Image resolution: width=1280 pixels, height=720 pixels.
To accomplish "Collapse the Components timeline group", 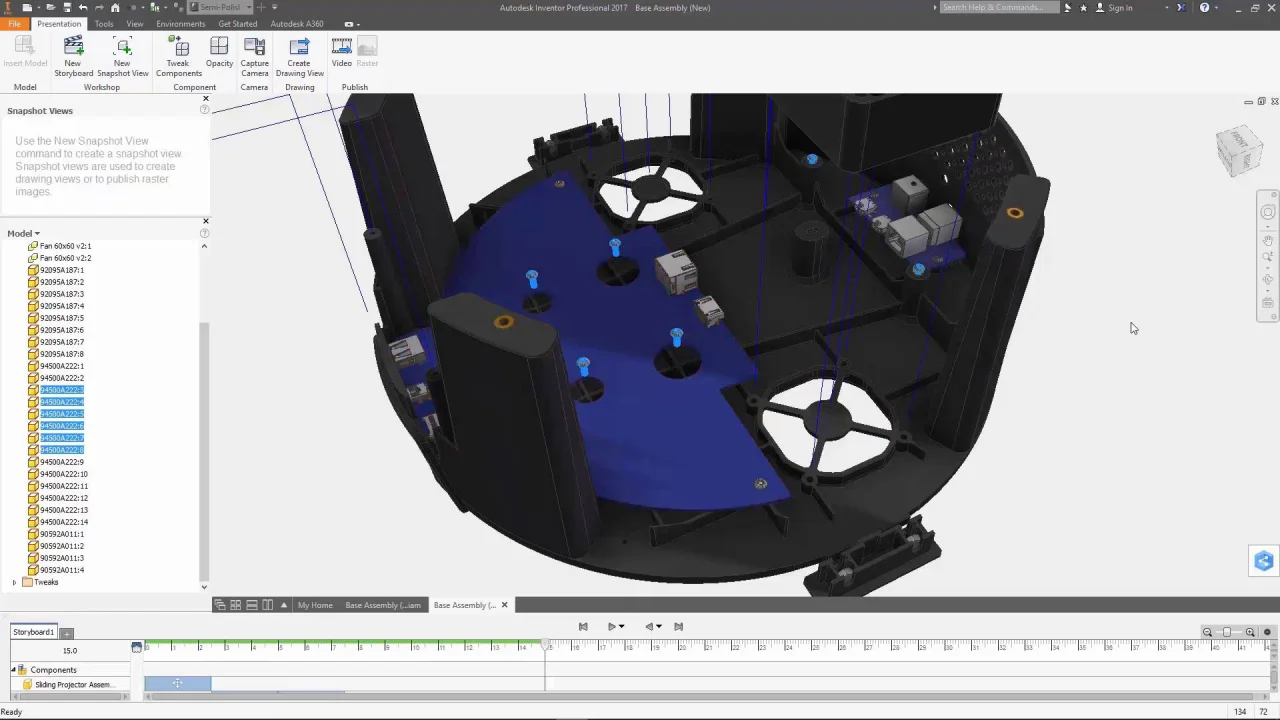I will click(x=14, y=670).
